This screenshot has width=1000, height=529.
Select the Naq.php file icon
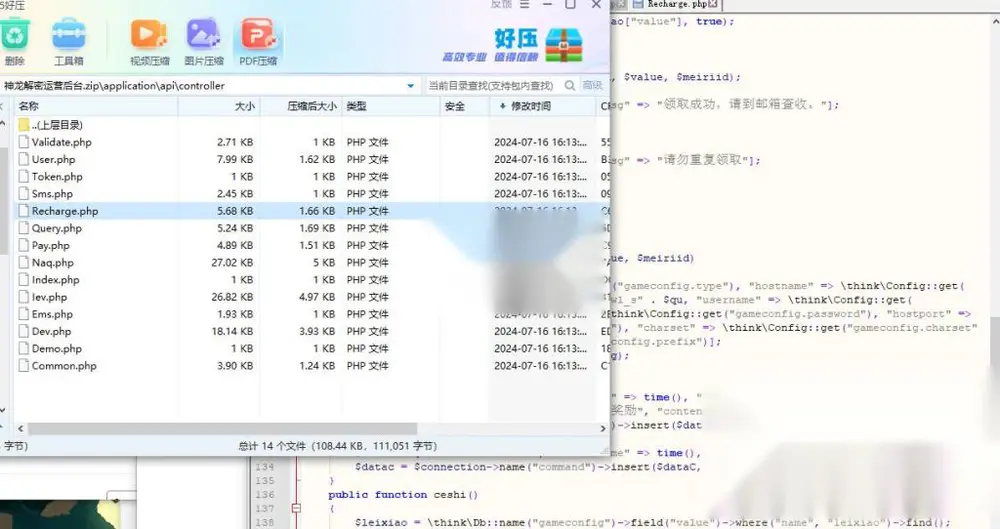[24, 262]
